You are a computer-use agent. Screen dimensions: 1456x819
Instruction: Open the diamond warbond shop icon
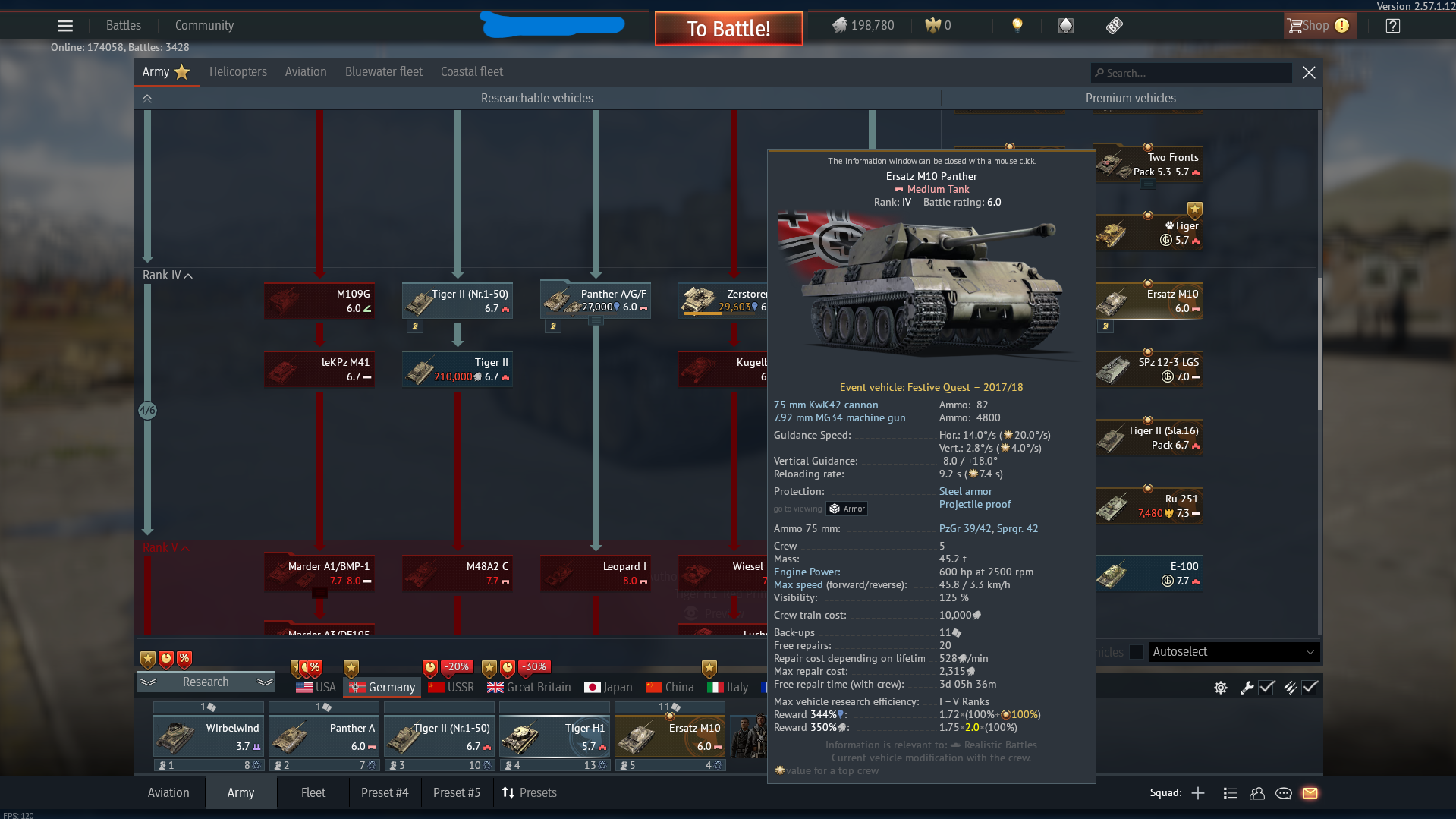[1066, 26]
